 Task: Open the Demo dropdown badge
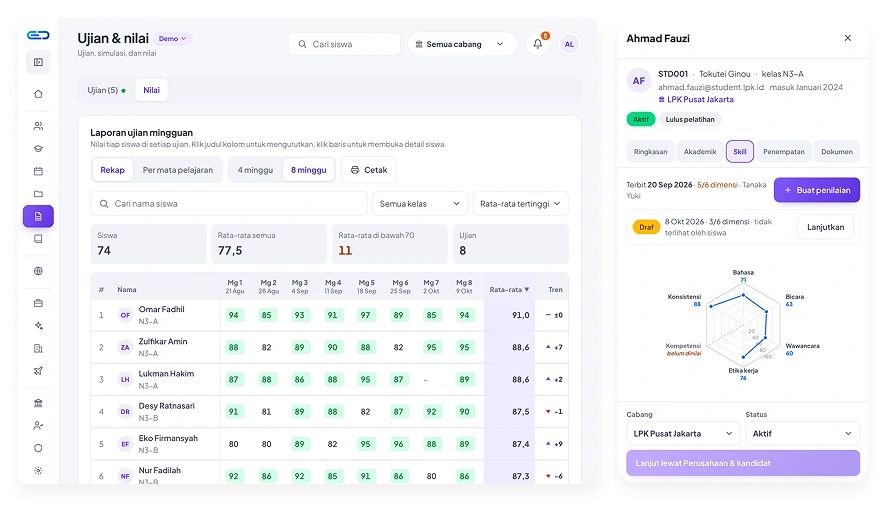pos(172,38)
